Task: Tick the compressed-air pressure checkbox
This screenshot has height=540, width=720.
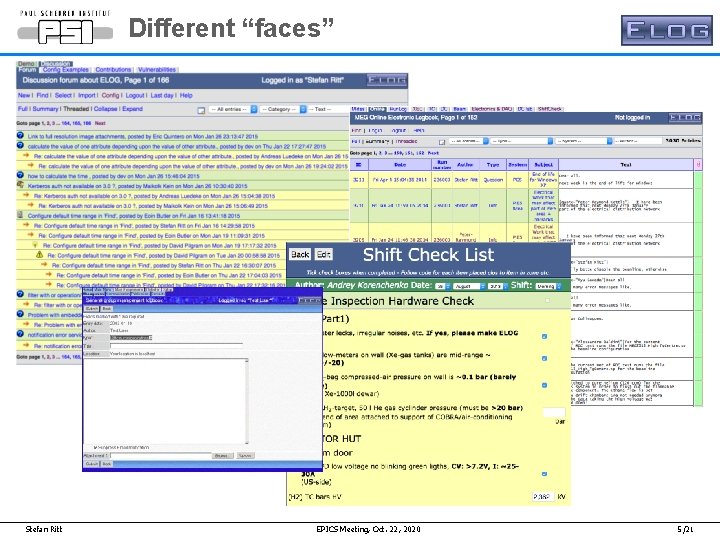Action: [544, 386]
